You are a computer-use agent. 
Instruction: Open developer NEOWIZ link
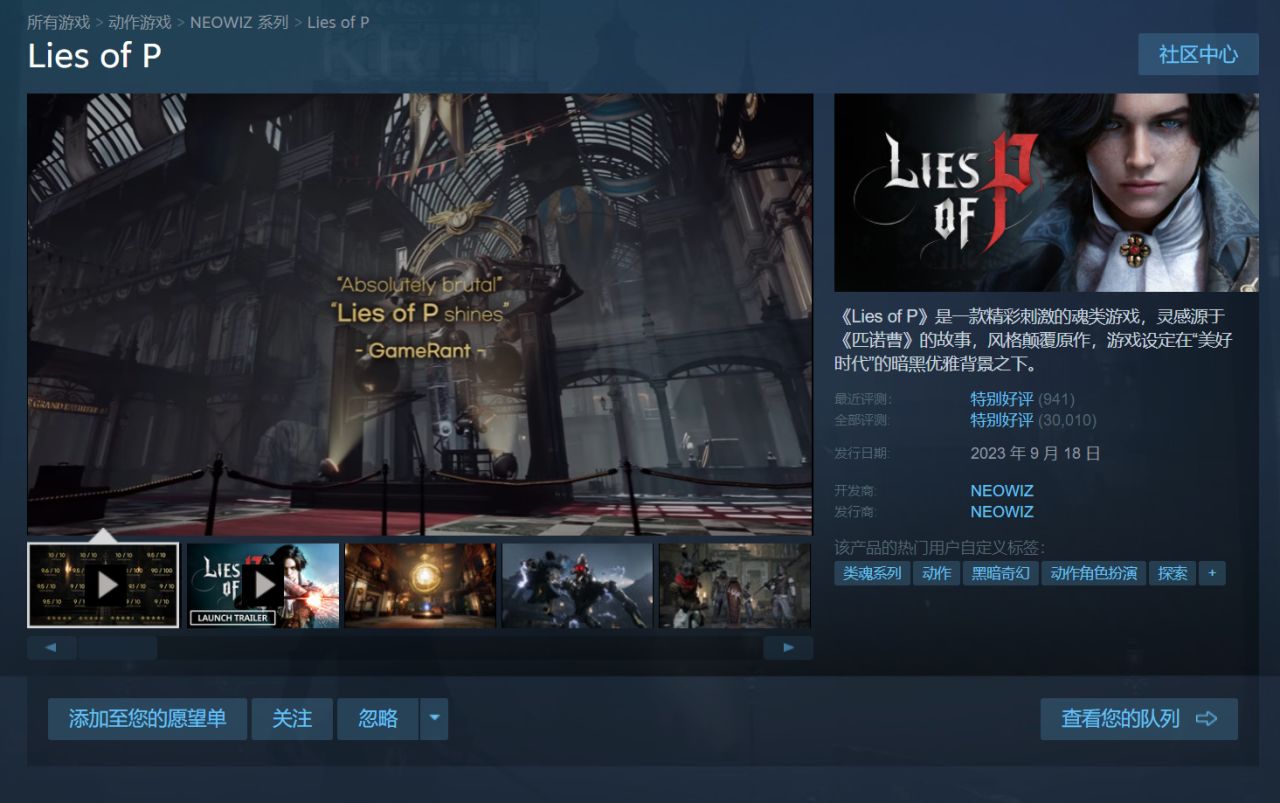[x=1002, y=491]
